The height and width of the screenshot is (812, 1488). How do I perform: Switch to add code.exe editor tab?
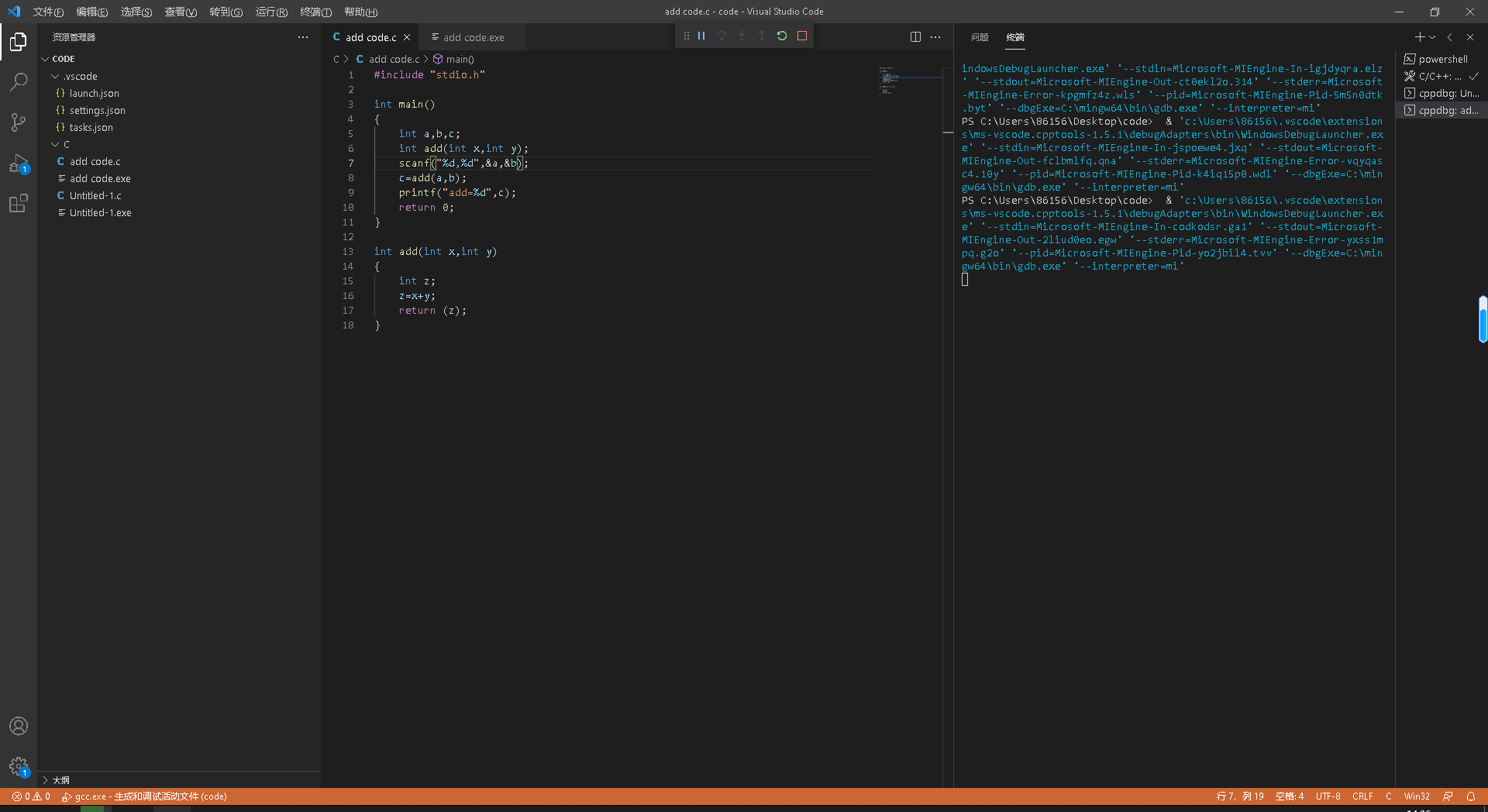point(472,37)
